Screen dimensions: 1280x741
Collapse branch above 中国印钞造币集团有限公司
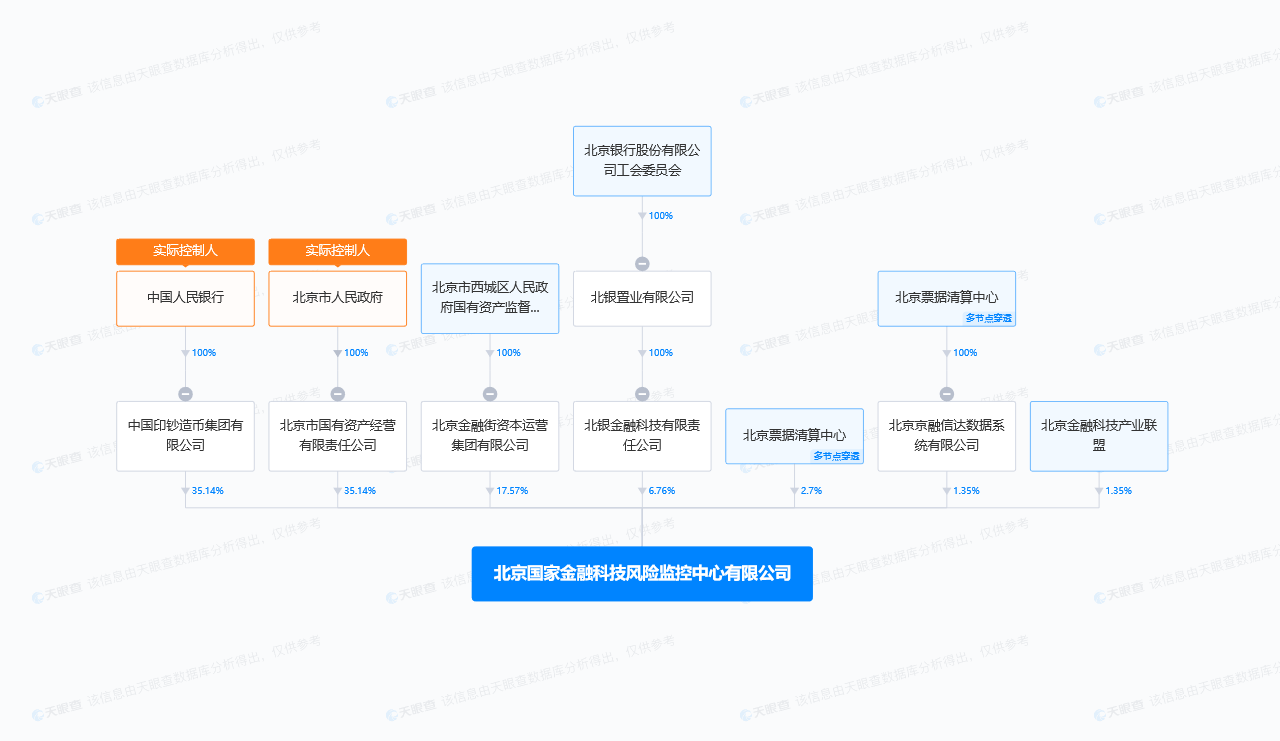[185, 394]
